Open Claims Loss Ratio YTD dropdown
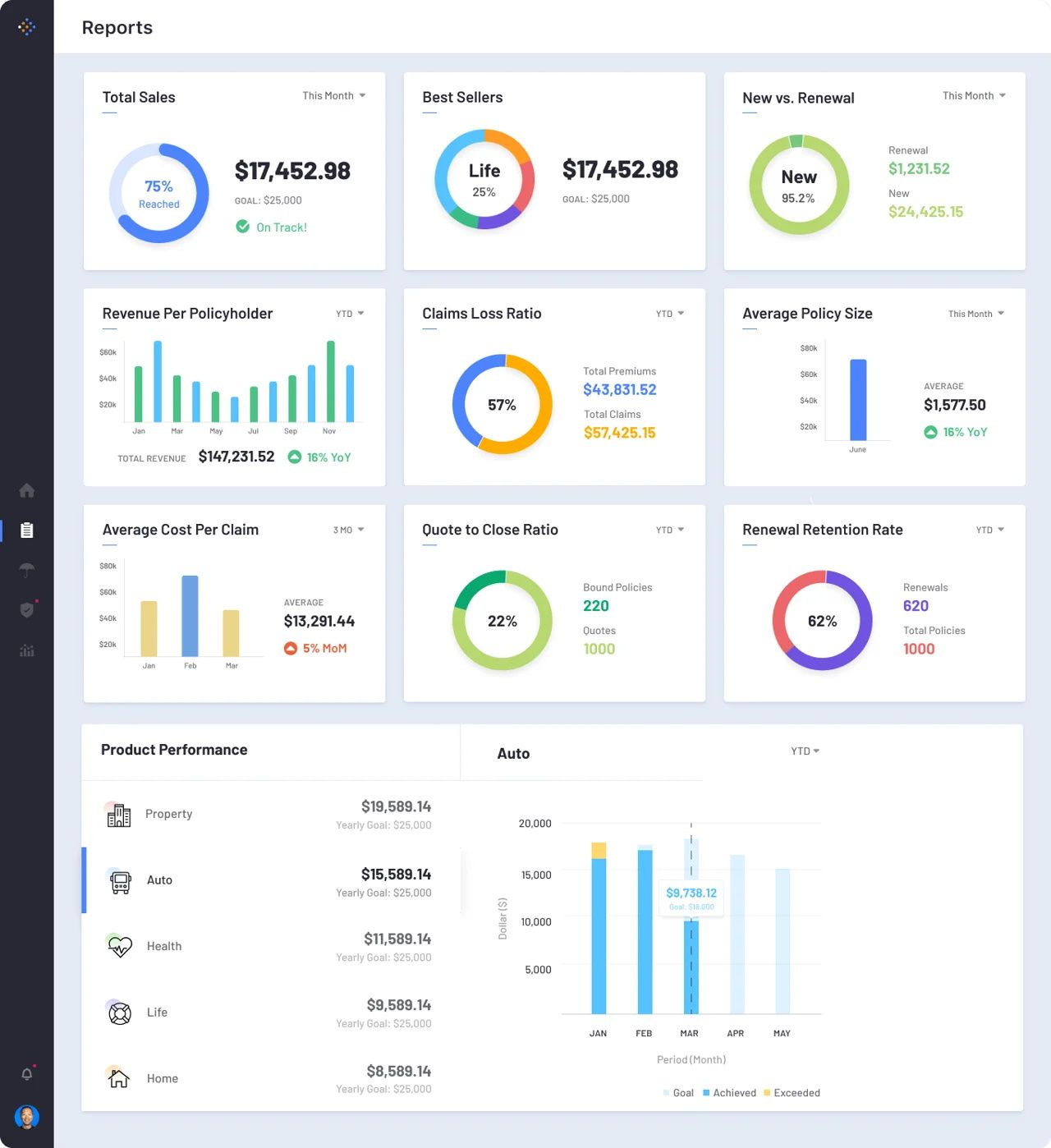 pyautogui.click(x=669, y=314)
